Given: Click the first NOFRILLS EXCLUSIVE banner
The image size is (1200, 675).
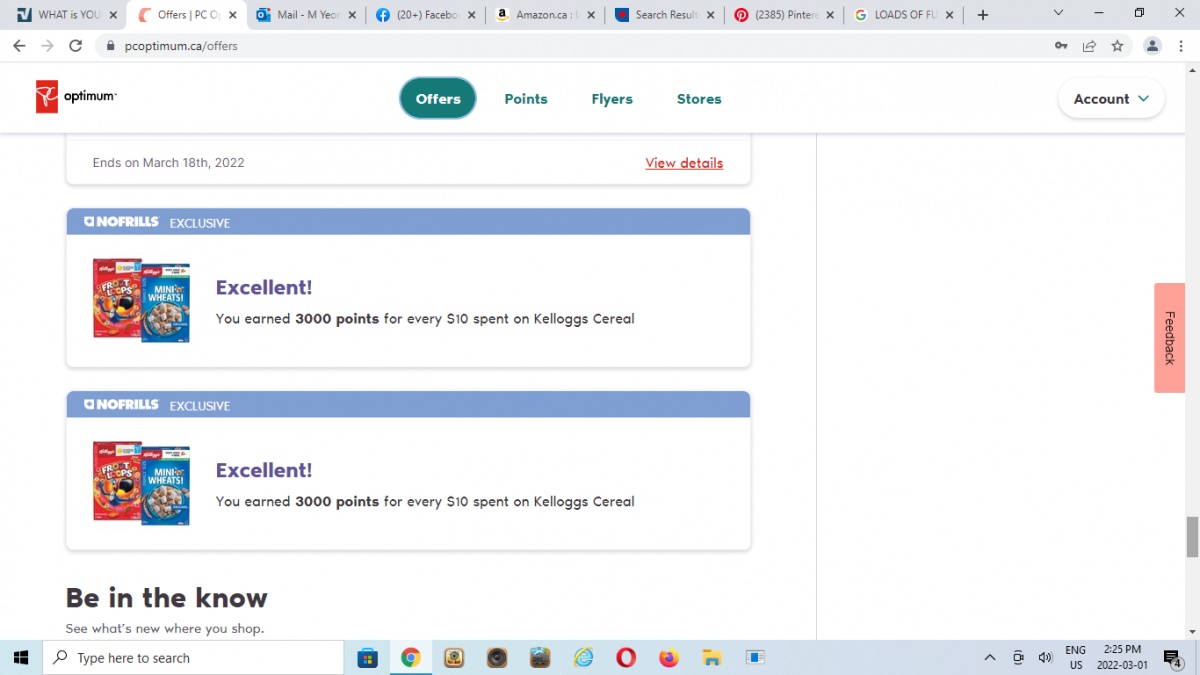Looking at the screenshot, I should click(x=408, y=222).
